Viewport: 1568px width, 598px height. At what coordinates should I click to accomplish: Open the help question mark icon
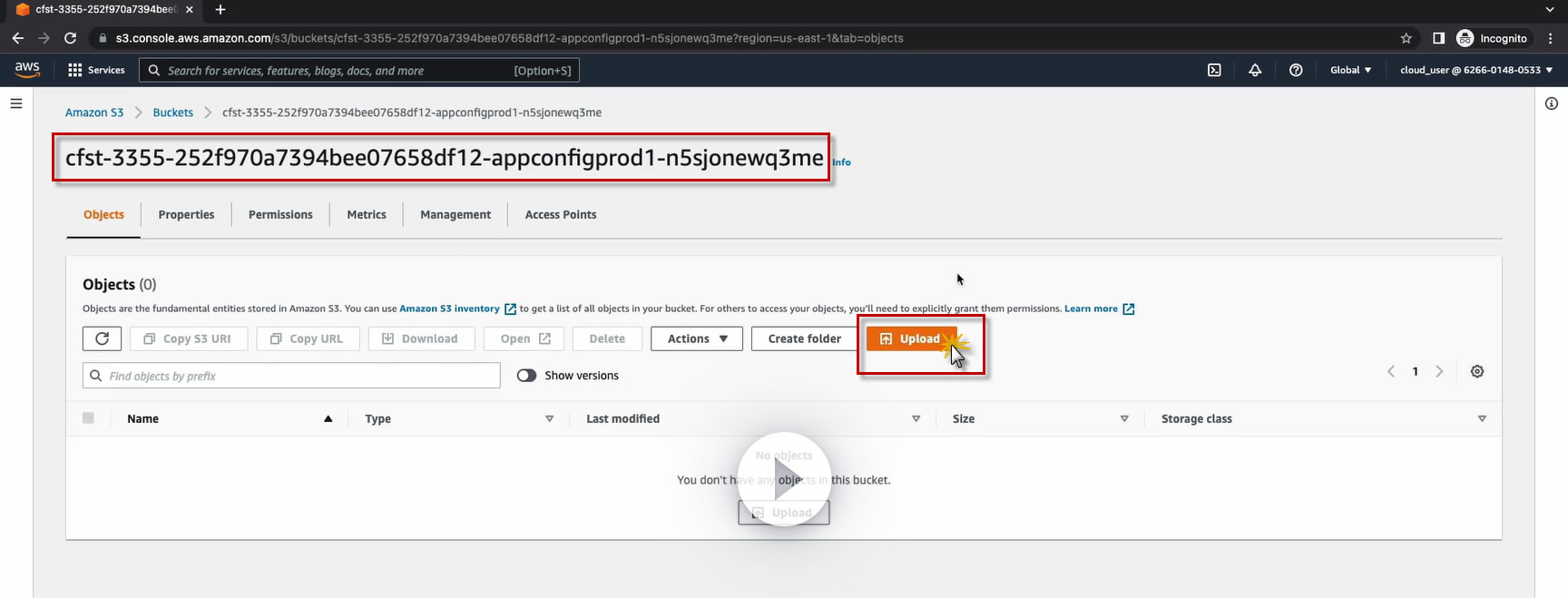pyautogui.click(x=1296, y=70)
